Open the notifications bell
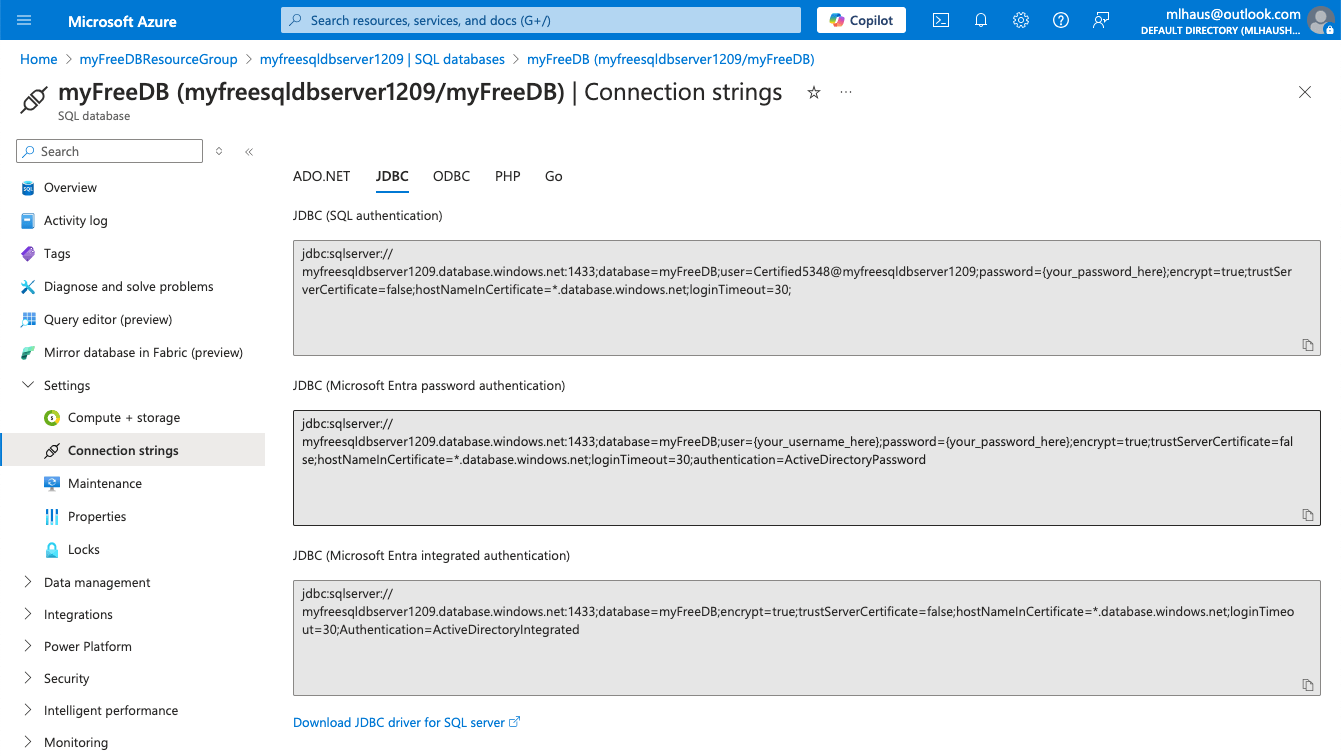The width and height of the screenshot is (1341, 756). (x=981, y=20)
